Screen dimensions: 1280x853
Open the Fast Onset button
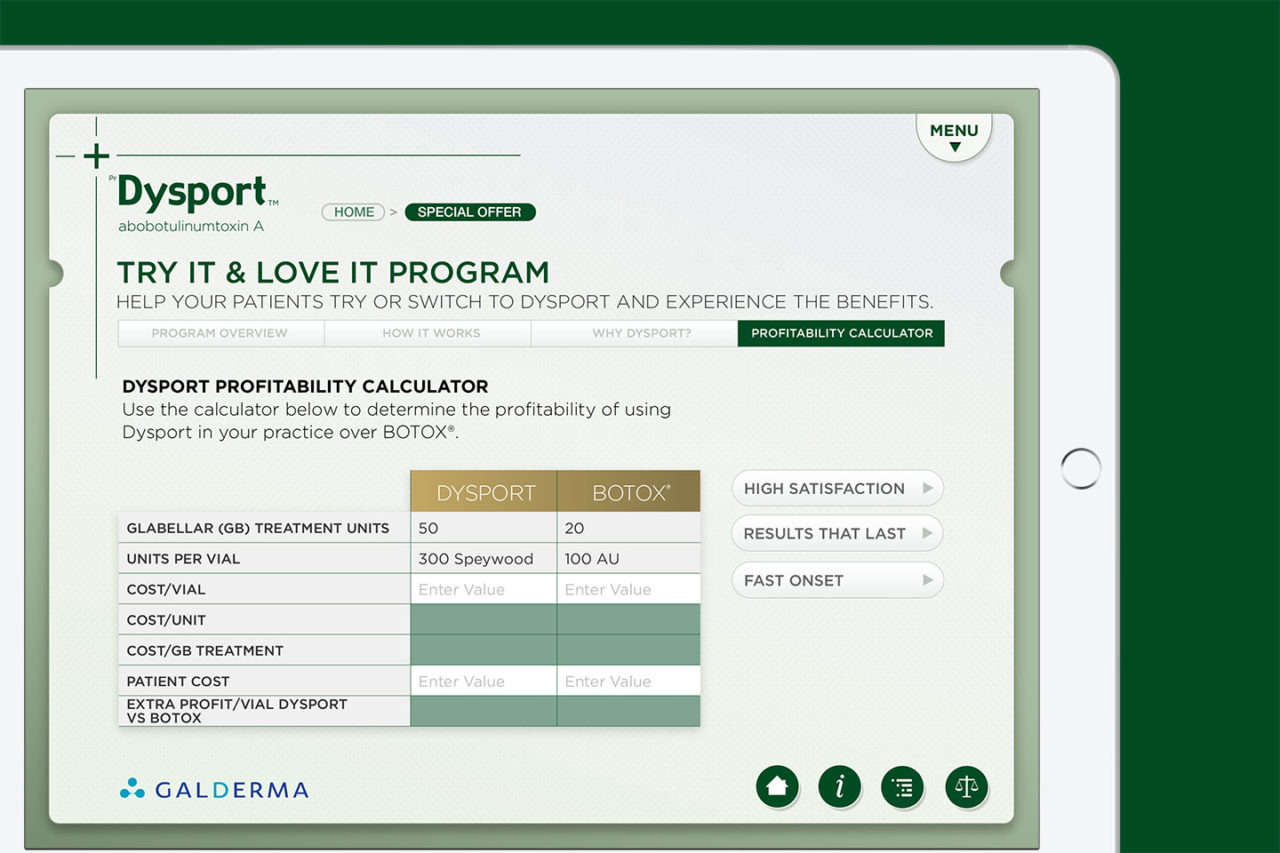point(838,580)
